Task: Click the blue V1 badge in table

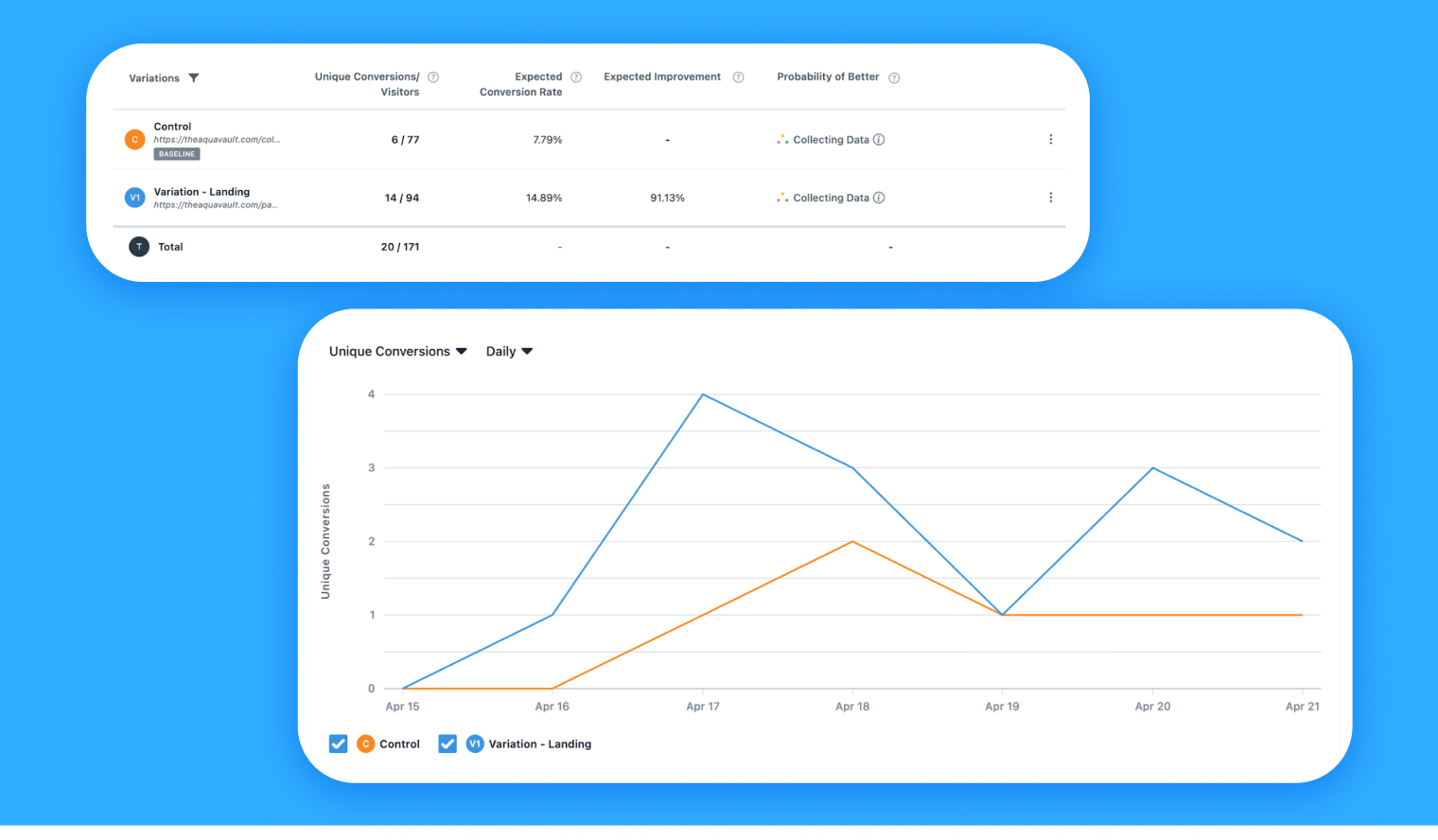Action: click(x=134, y=198)
